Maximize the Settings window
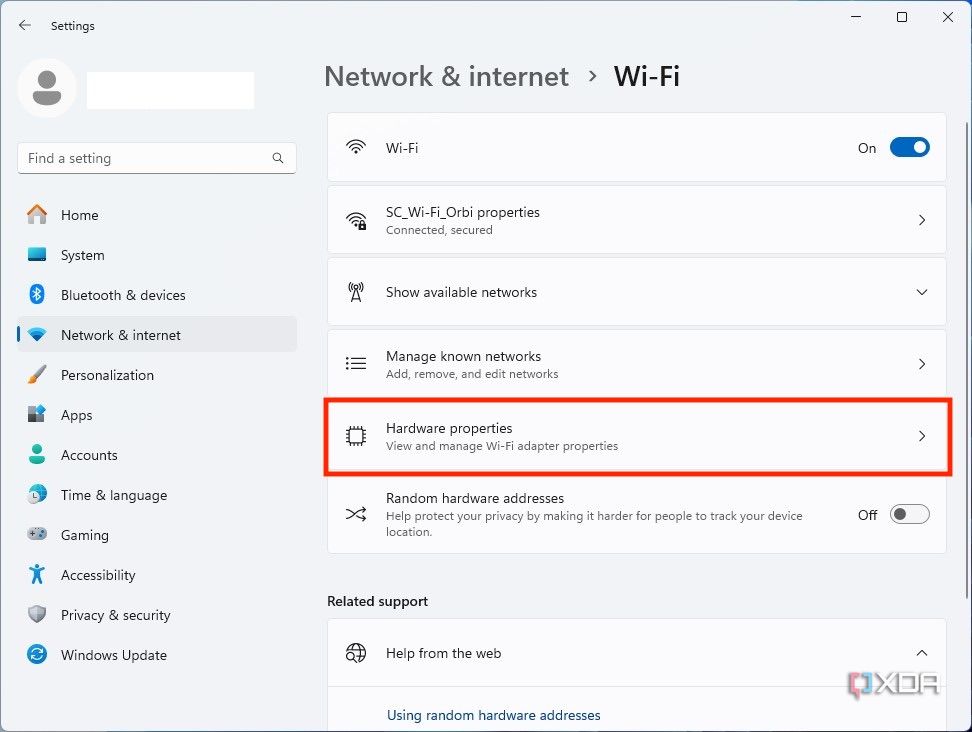 click(902, 17)
